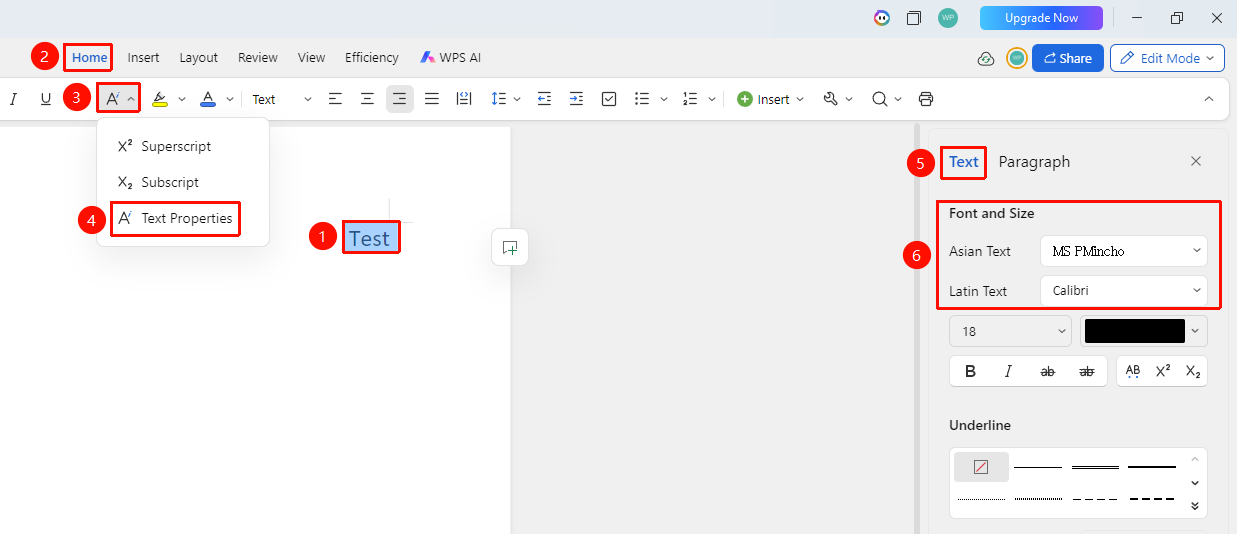Click the Share button
The width and height of the screenshot is (1237, 534).
tap(1068, 58)
